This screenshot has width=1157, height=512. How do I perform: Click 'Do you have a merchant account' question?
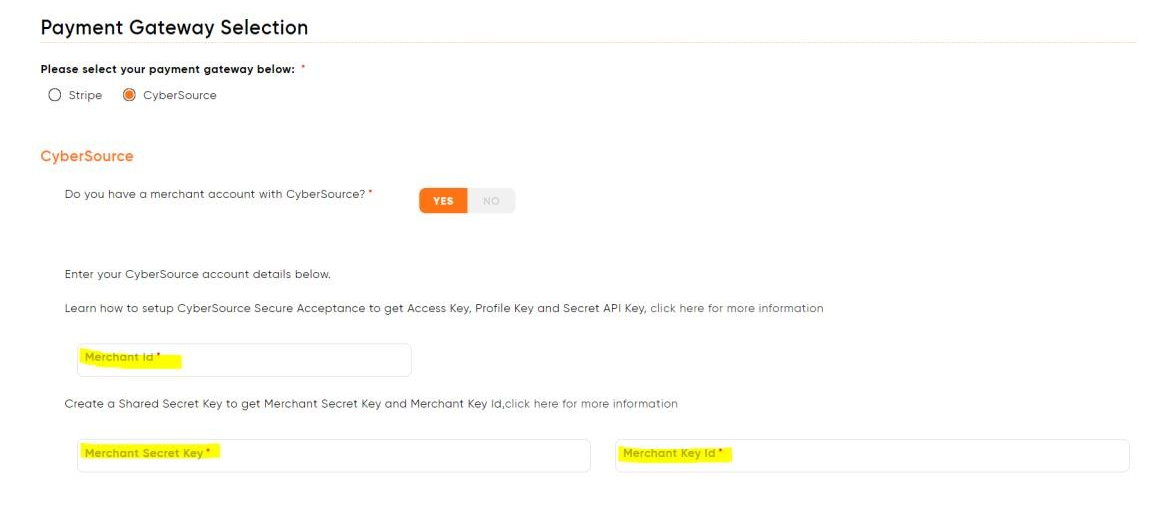coord(215,195)
